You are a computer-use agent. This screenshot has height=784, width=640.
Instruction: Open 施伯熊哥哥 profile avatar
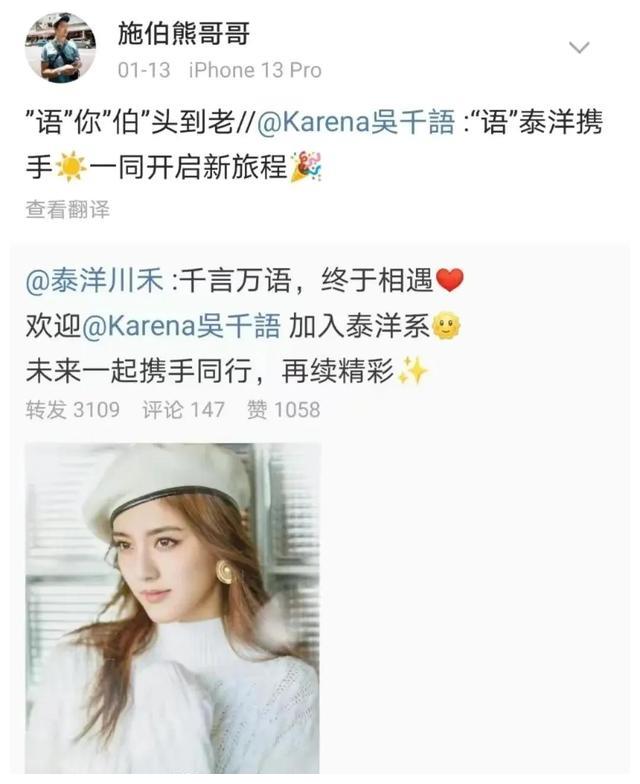(x=60, y=48)
